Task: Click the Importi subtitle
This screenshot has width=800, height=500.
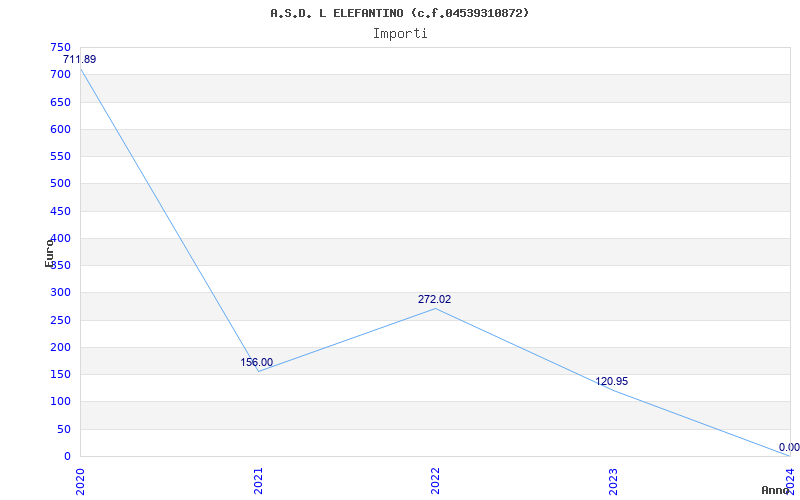Action: [x=400, y=34]
